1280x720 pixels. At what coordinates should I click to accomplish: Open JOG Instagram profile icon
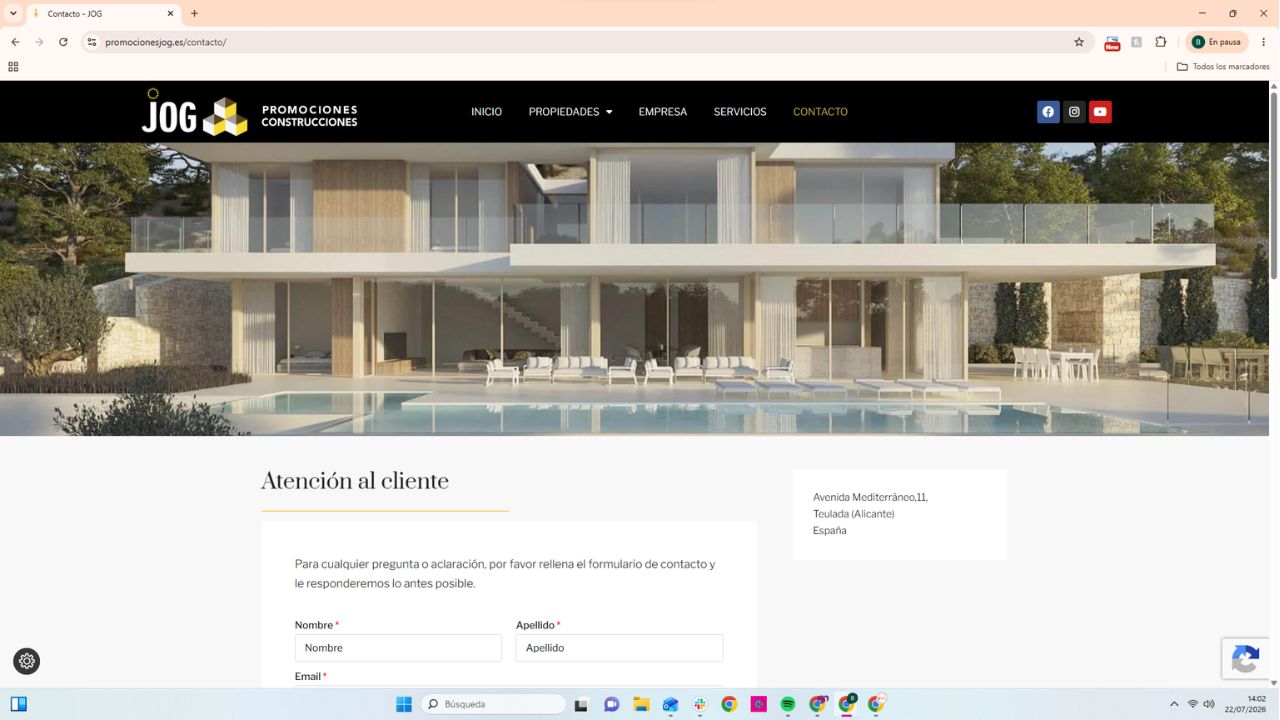tap(1074, 112)
